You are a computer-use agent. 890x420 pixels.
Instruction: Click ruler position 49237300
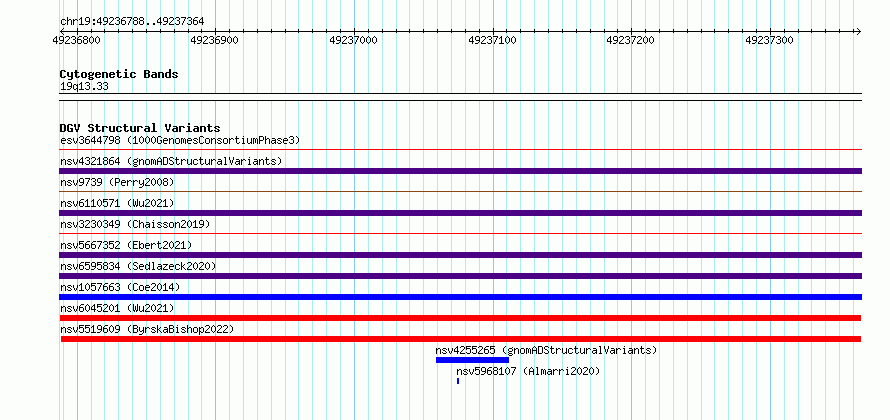pos(769,40)
